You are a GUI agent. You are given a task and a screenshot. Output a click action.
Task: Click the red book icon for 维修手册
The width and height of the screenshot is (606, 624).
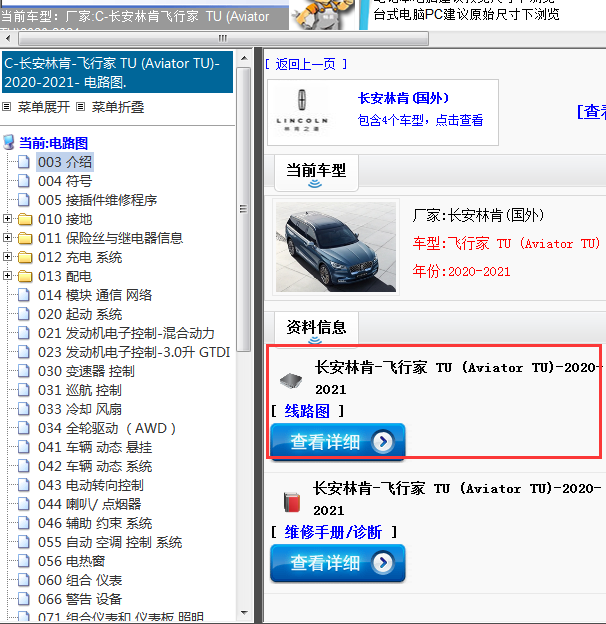(x=292, y=502)
